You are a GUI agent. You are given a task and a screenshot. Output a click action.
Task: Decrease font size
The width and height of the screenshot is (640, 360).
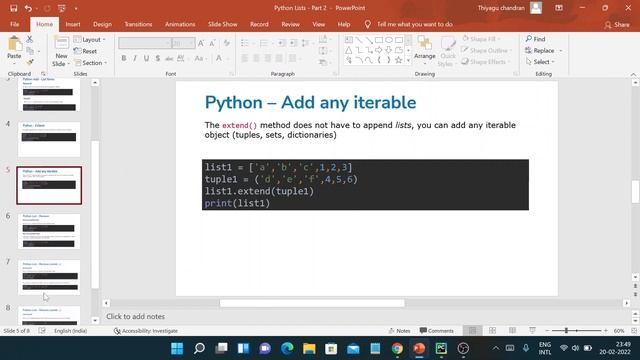212,43
